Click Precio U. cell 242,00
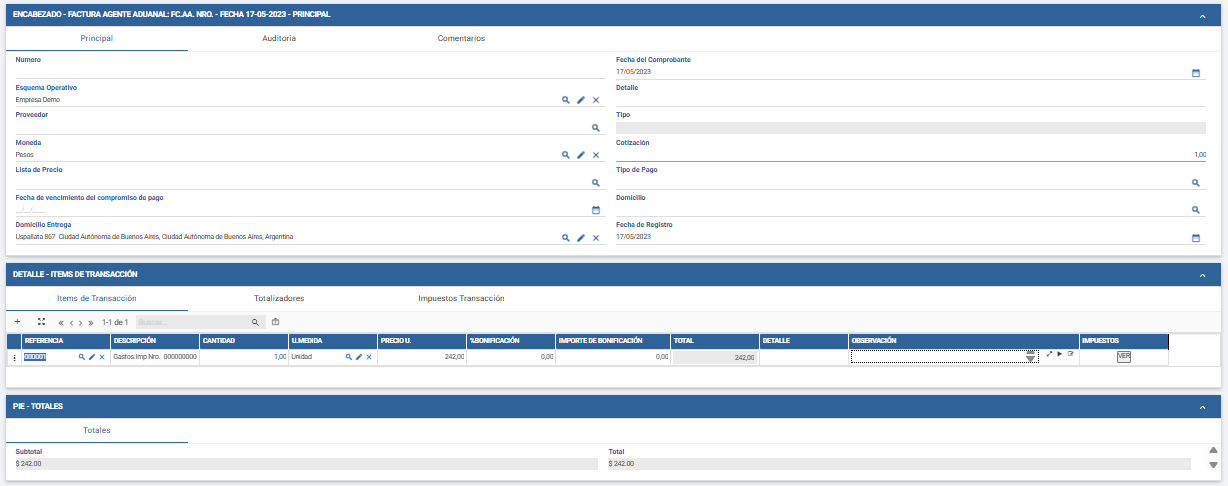 pyautogui.click(x=421, y=357)
